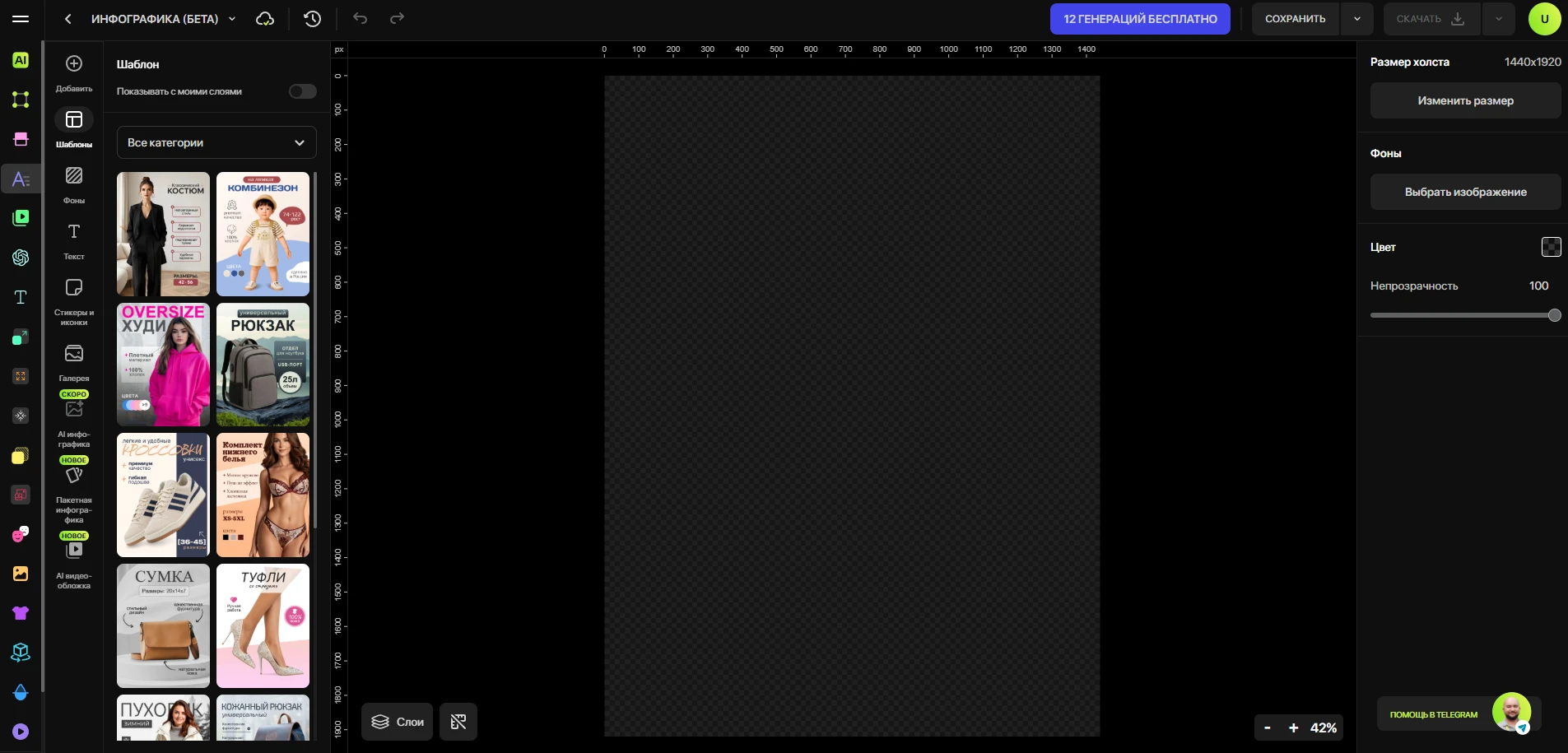
Task: Select the Текст tool in sidebar
Action: 74,241
